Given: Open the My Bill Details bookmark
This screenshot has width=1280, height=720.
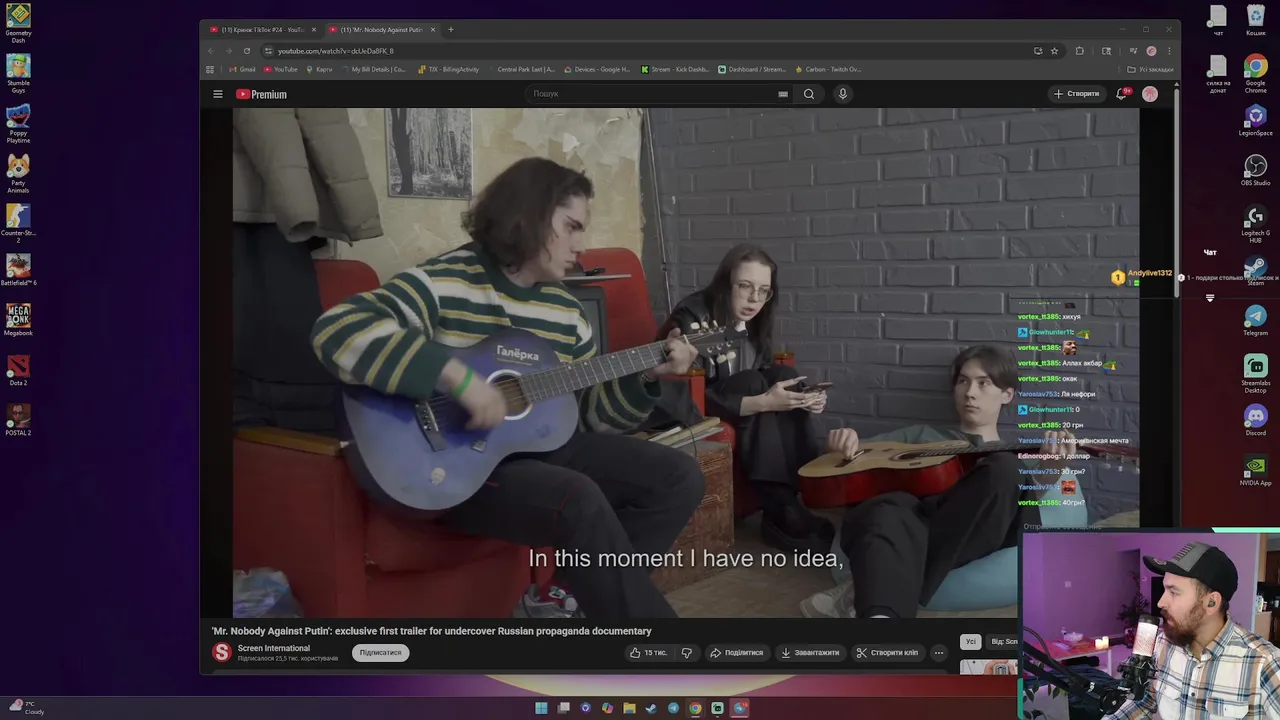Looking at the screenshot, I should coord(374,70).
